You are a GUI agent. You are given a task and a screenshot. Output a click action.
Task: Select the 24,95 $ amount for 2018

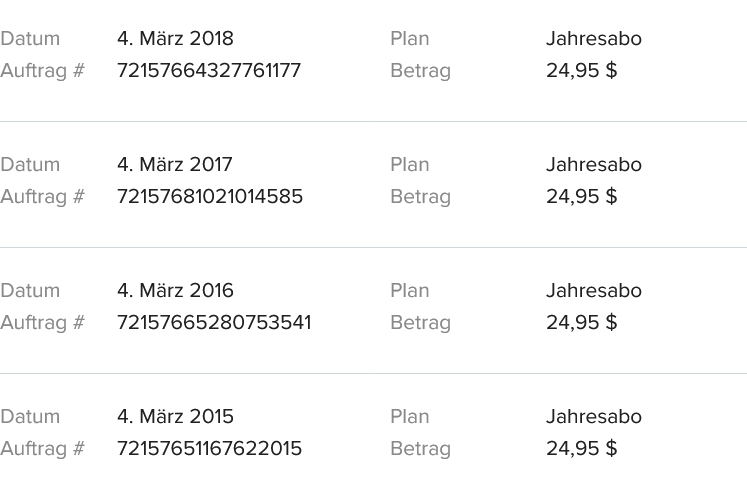coord(582,70)
